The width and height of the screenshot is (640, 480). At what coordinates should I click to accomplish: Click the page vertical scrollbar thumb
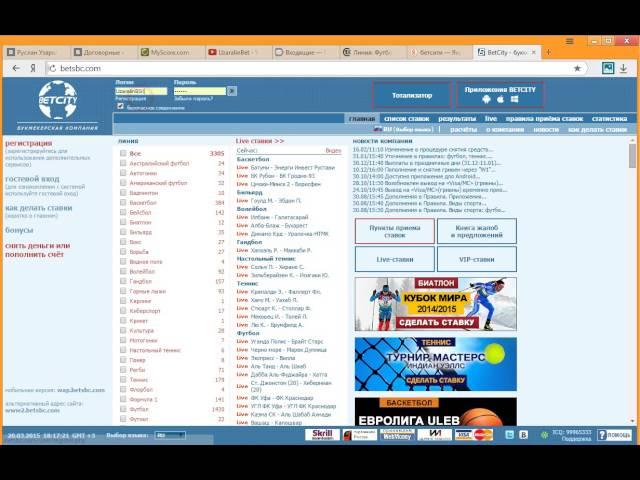coord(632,156)
